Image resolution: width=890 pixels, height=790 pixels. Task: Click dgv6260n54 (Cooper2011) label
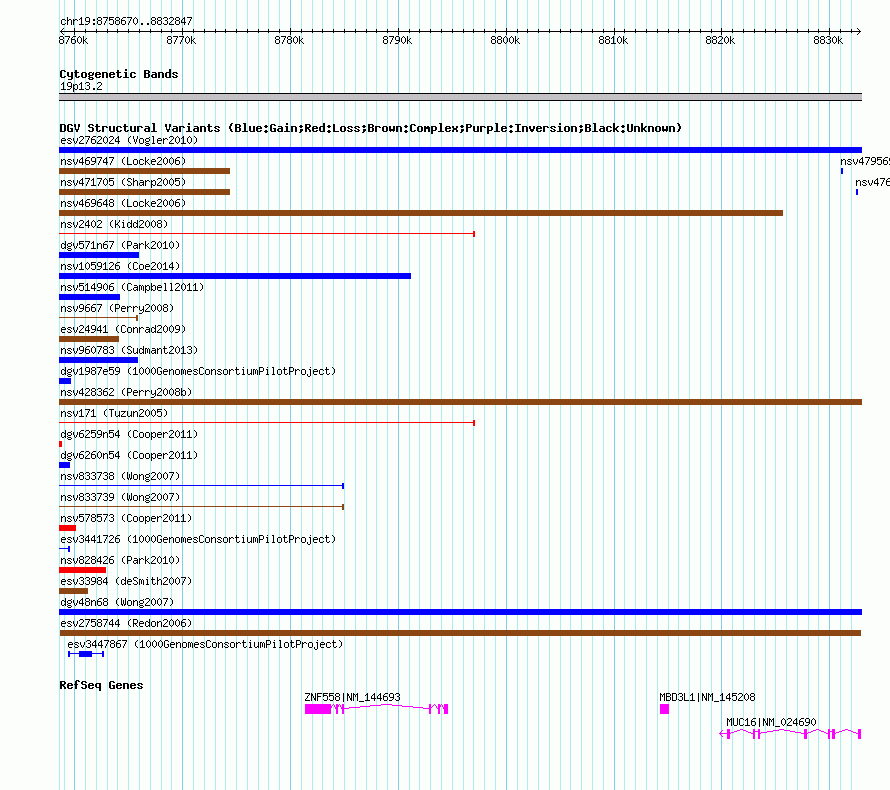(129, 455)
